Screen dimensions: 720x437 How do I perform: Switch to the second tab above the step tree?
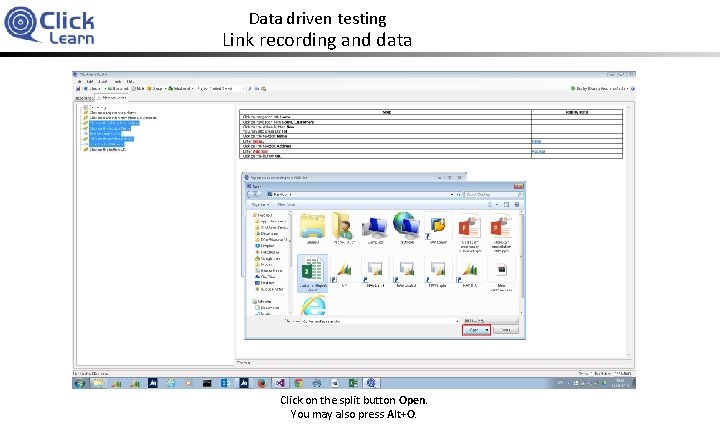(x=112, y=98)
